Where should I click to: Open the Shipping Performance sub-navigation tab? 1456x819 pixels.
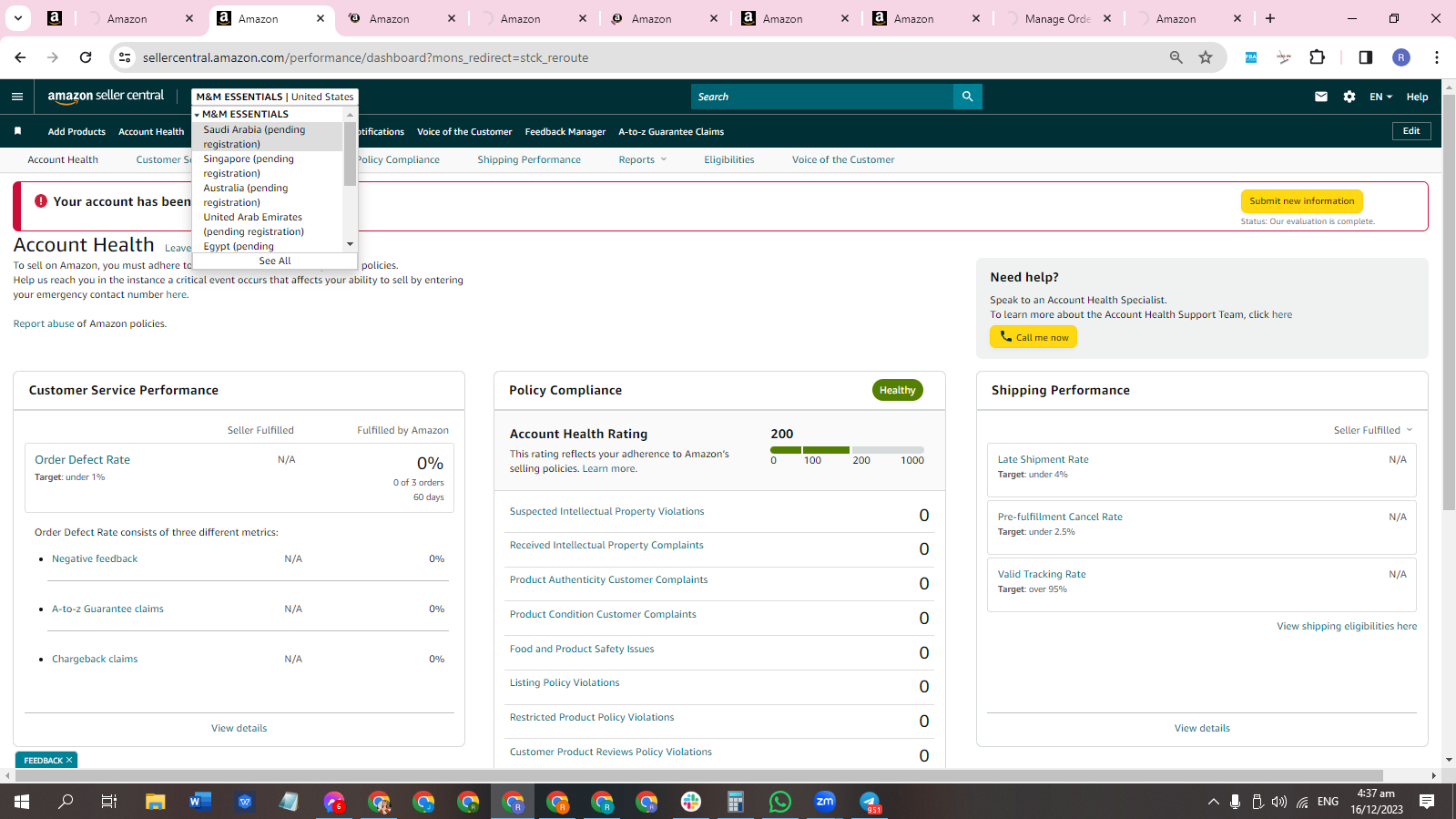pyautogui.click(x=529, y=159)
